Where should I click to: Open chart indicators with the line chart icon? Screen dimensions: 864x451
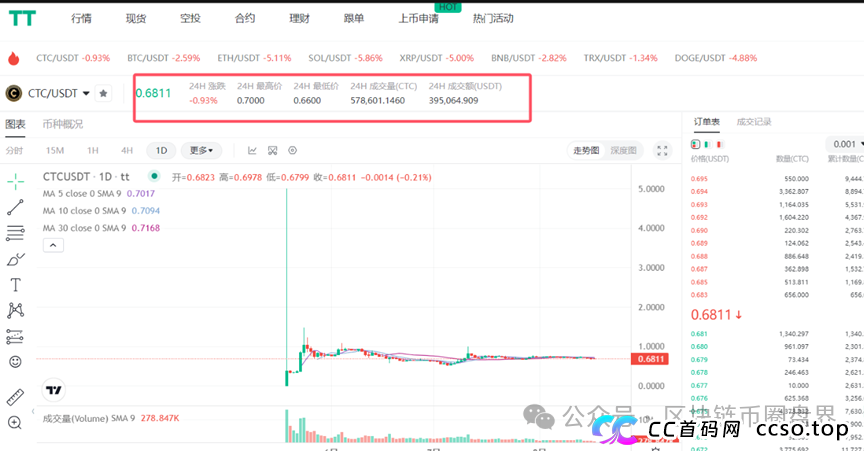tap(252, 151)
